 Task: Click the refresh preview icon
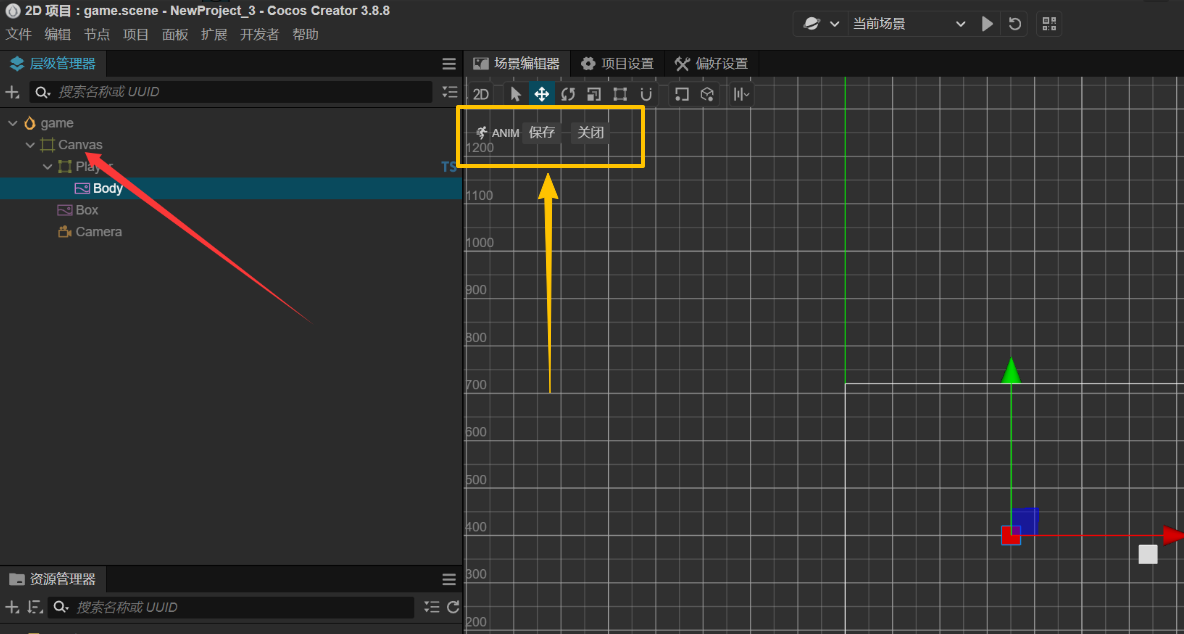1015,24
